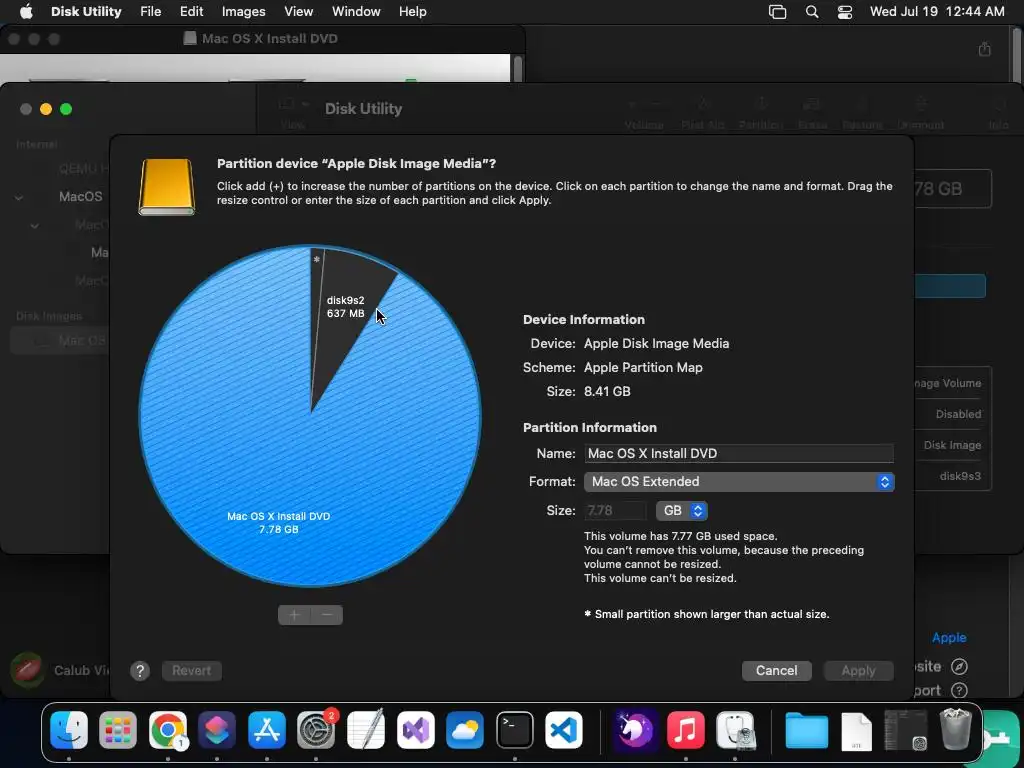Click the dimmed First Aid toolbar item

point(702,113)
